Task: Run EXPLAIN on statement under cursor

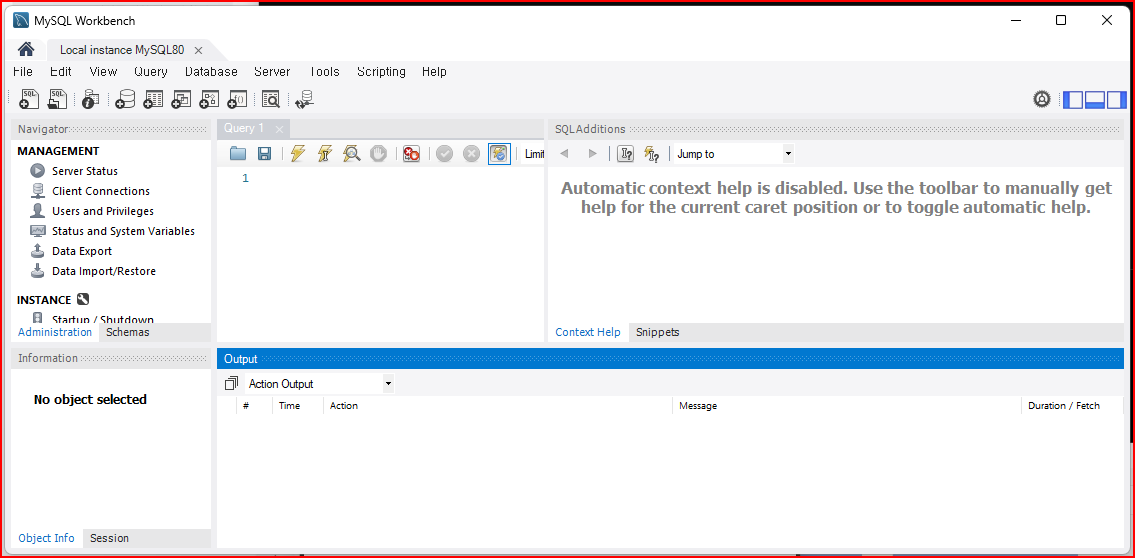Action: 352,153
